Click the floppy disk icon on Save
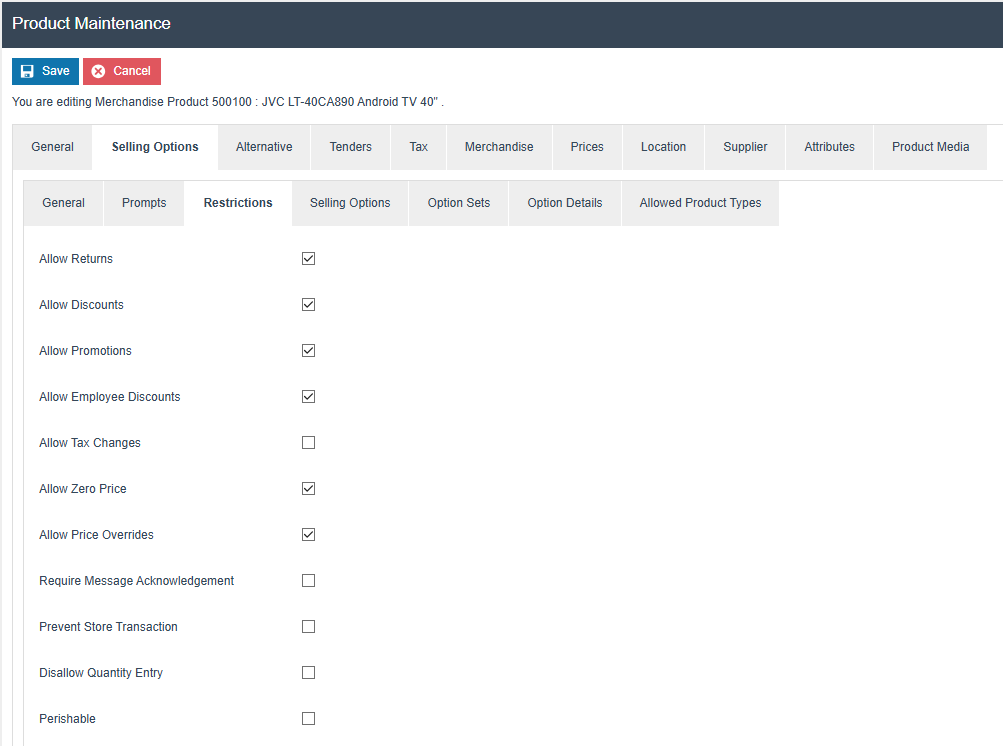This screenshot has width=1003, height=746. click(27, 71)
